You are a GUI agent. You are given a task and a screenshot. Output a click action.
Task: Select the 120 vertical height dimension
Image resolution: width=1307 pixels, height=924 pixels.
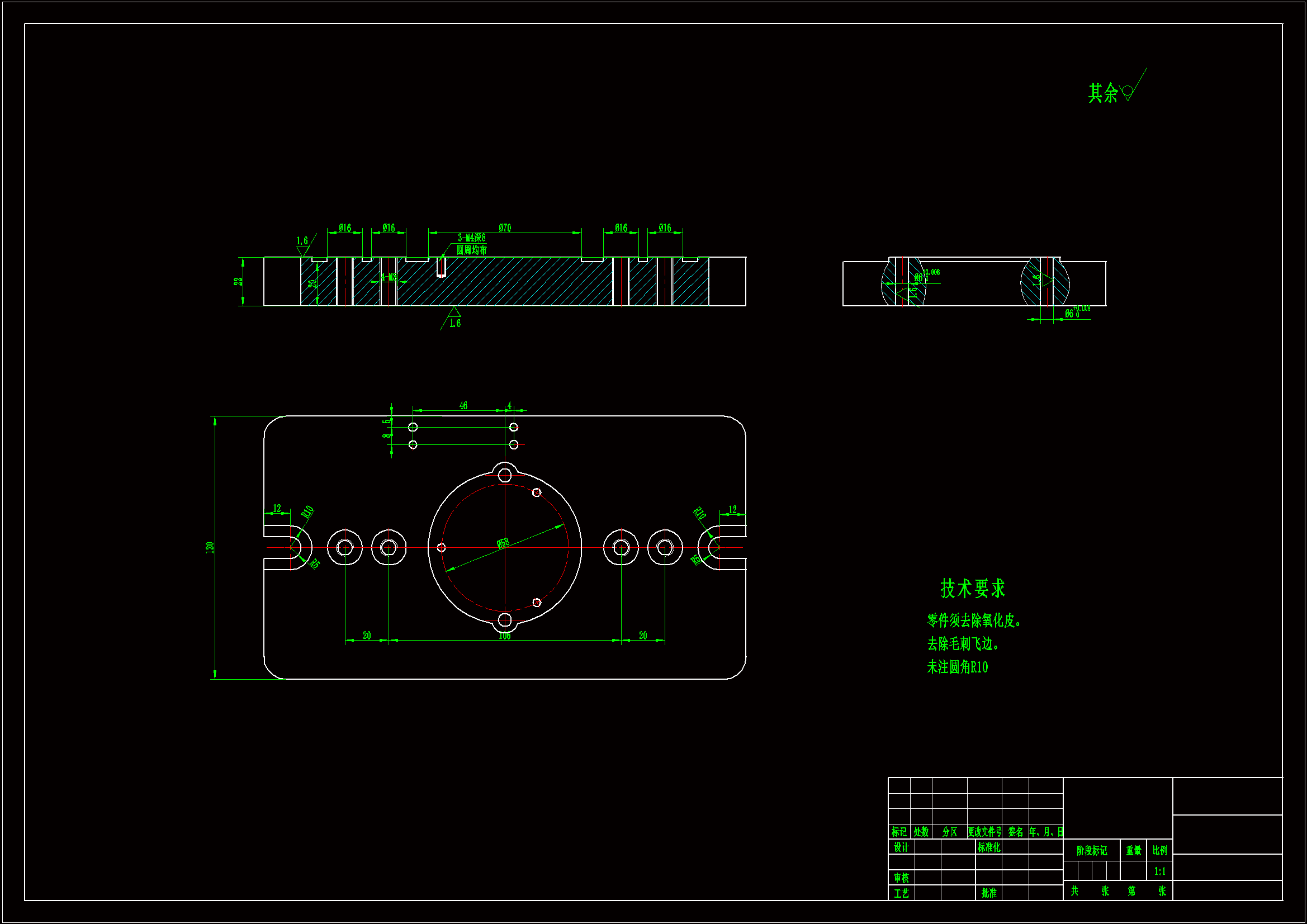click(210, 547)
